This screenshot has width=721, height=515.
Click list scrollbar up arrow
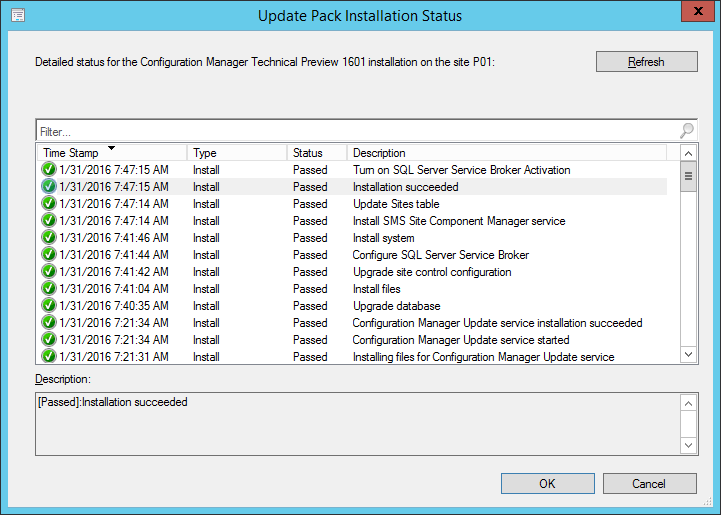pos(688,153)
